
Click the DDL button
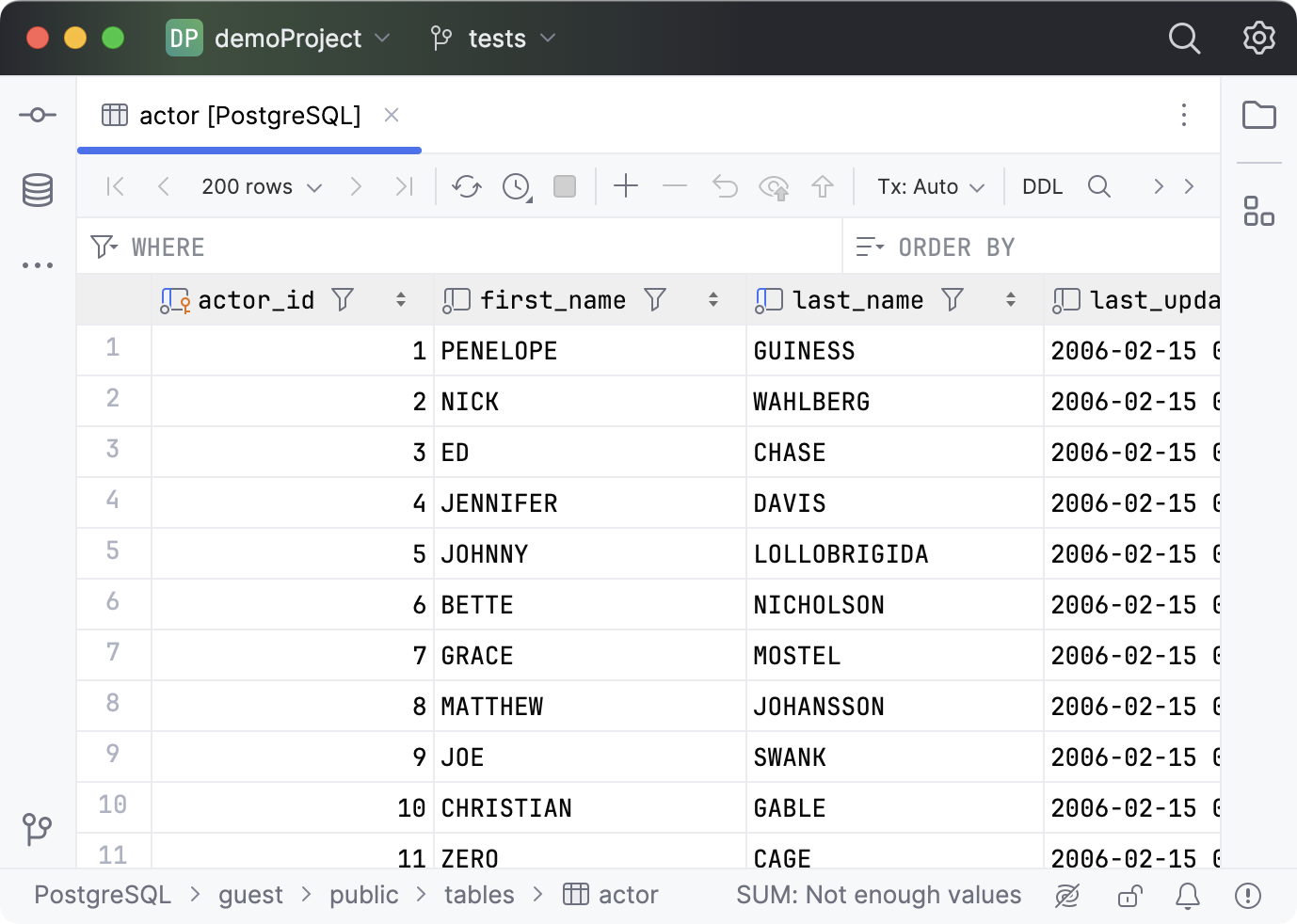1042,186
